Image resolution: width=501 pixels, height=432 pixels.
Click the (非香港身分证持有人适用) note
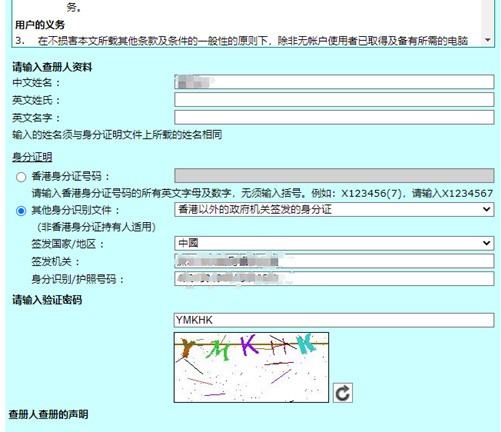click(x=96, y=227)
